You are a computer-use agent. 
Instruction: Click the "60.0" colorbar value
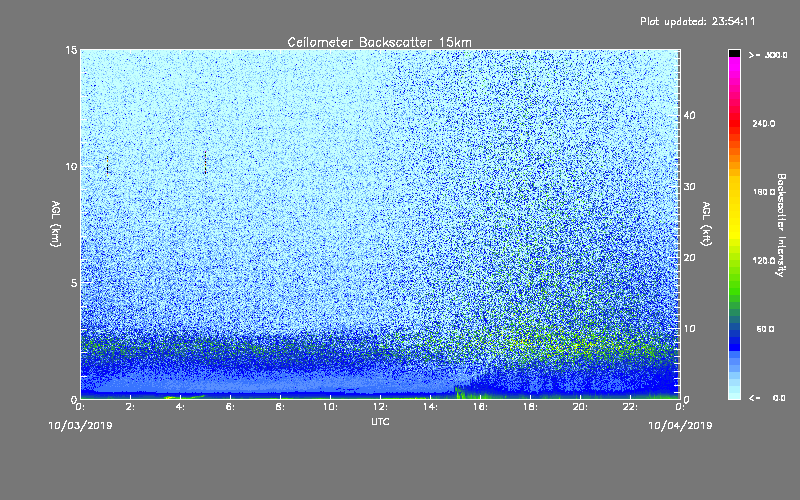click(x=765, y=329)
